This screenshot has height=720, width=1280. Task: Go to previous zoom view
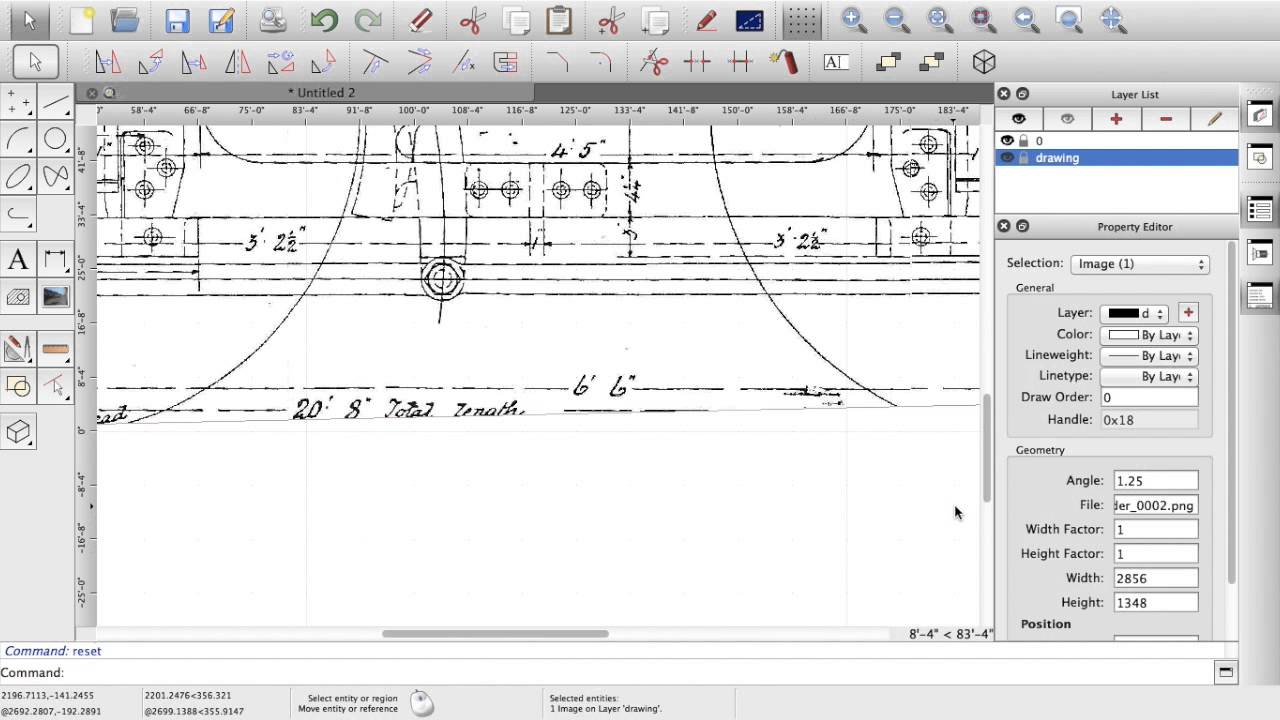1025,19
